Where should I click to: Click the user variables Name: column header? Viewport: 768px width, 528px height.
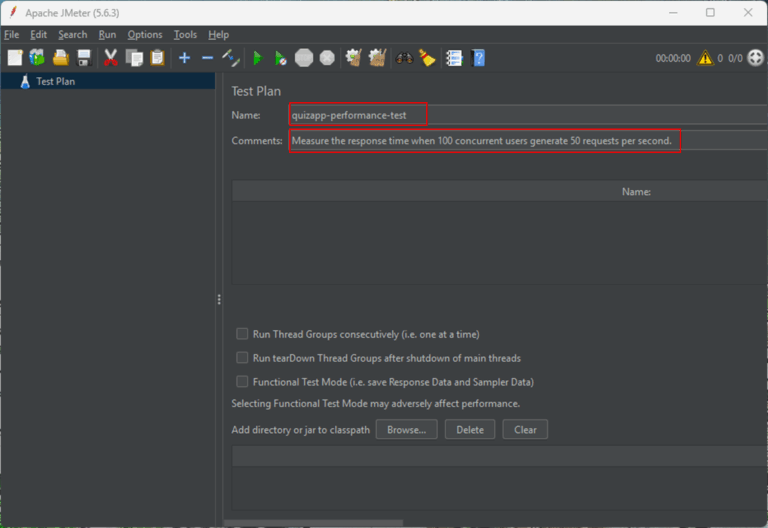[636, 192]
